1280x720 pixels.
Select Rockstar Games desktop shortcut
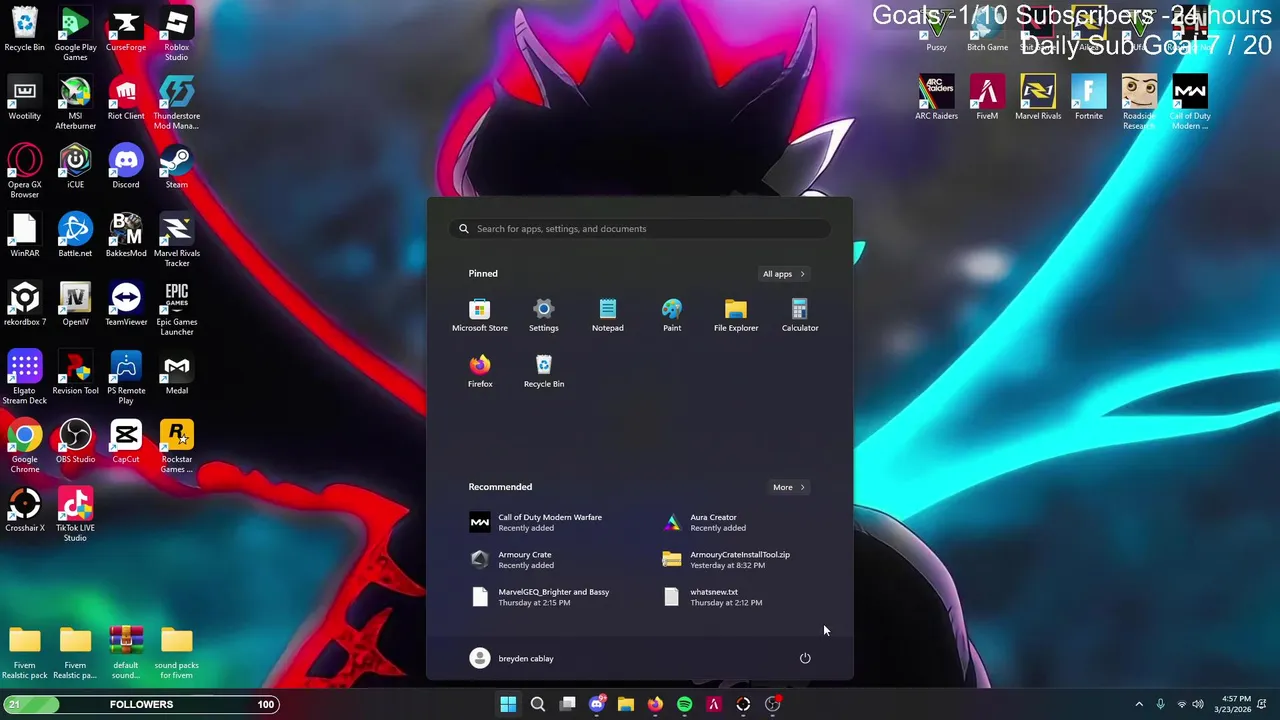pos(177,446)
